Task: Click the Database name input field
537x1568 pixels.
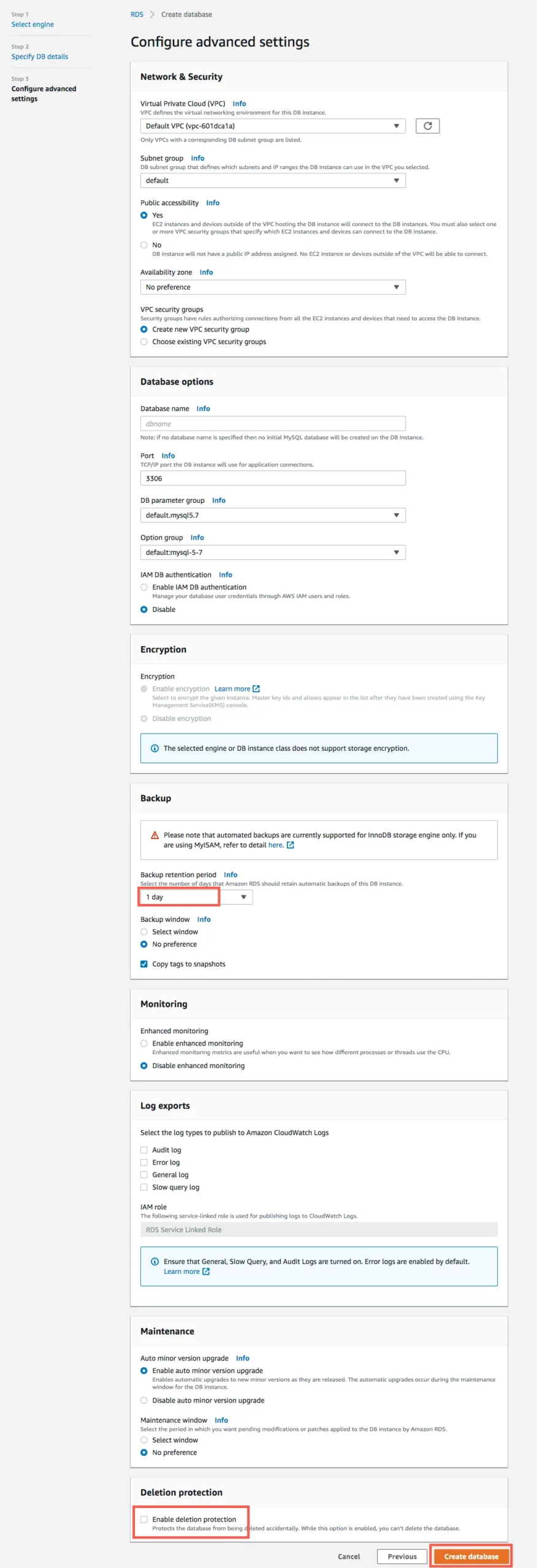Action: tap(273, 424)
